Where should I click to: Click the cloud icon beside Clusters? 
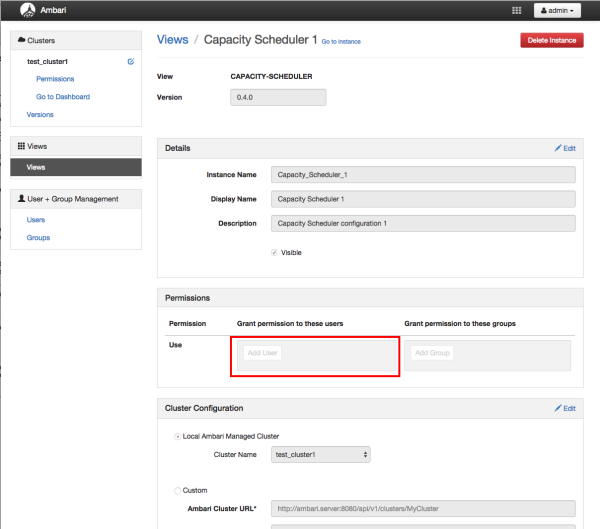coord(21,40)
